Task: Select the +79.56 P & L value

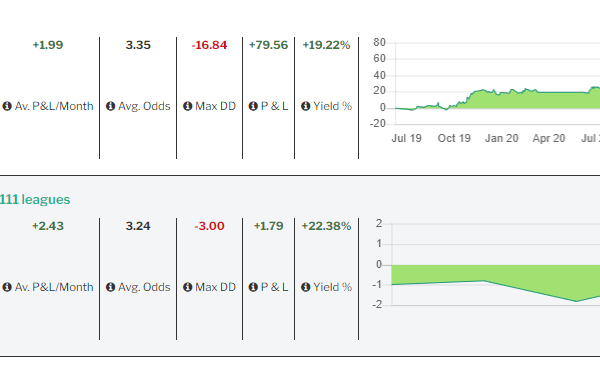Action: 268,45
